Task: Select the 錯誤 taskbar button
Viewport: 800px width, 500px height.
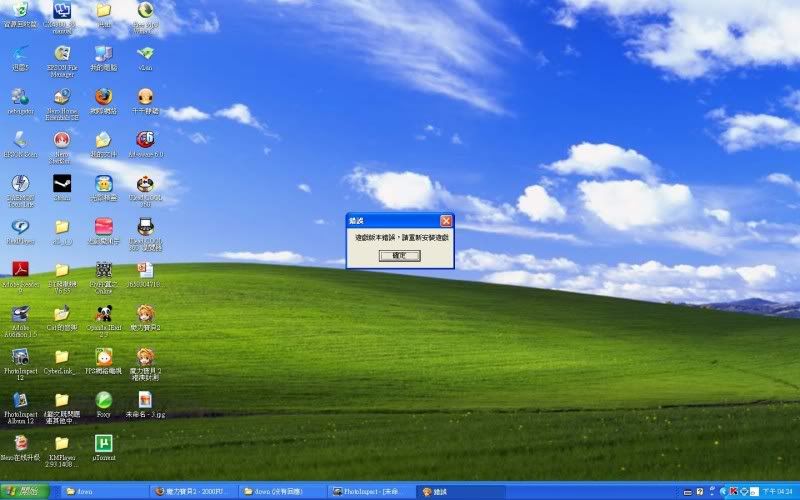Action: tap(459, 491)
